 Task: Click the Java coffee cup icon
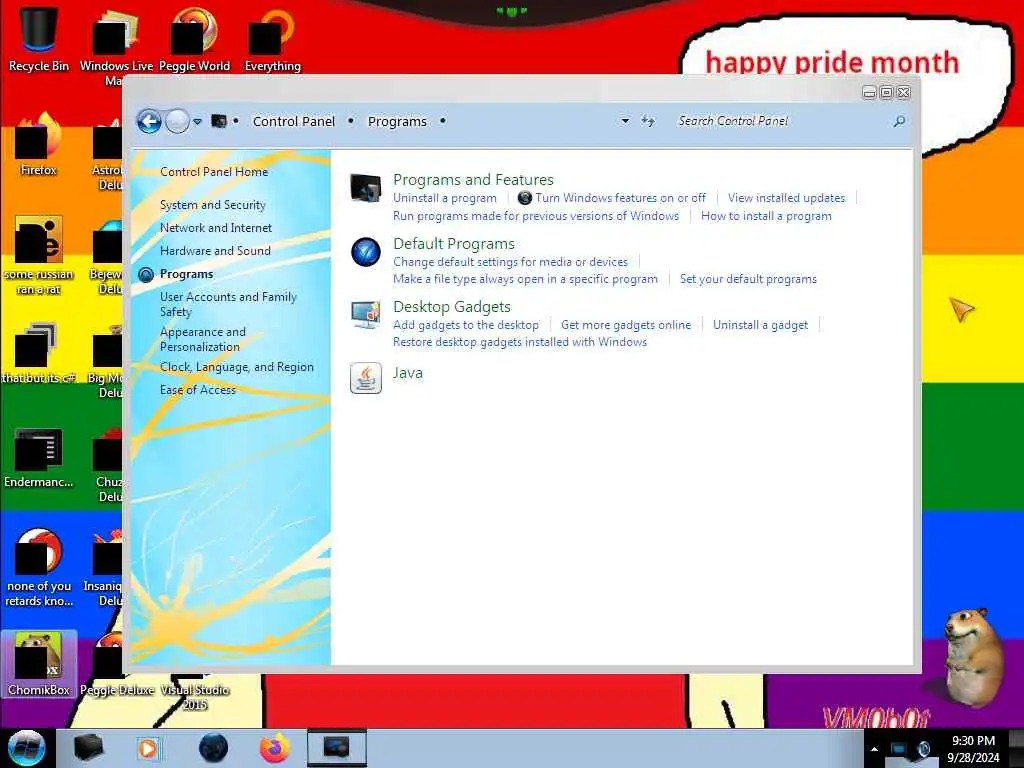[366, 378]
